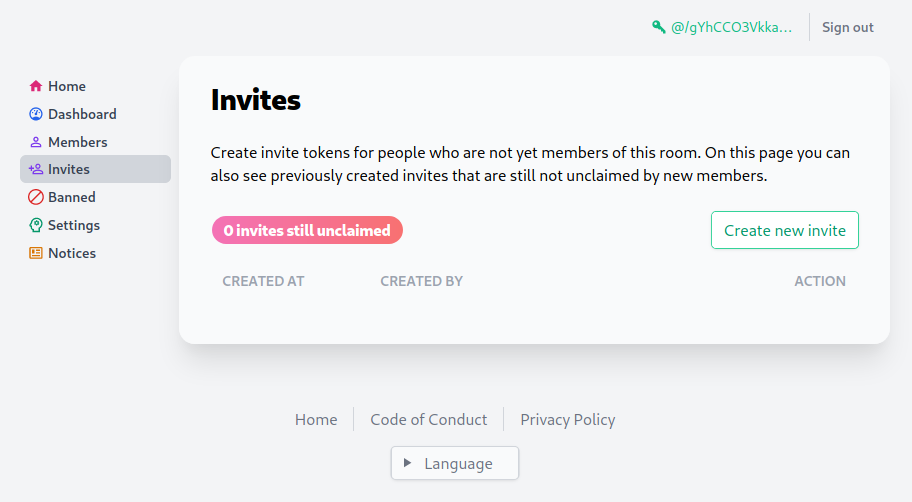The width and height of the screenshot is (912, 502).
Task: Open the Language selector
Action: click(x=455, y=463)
